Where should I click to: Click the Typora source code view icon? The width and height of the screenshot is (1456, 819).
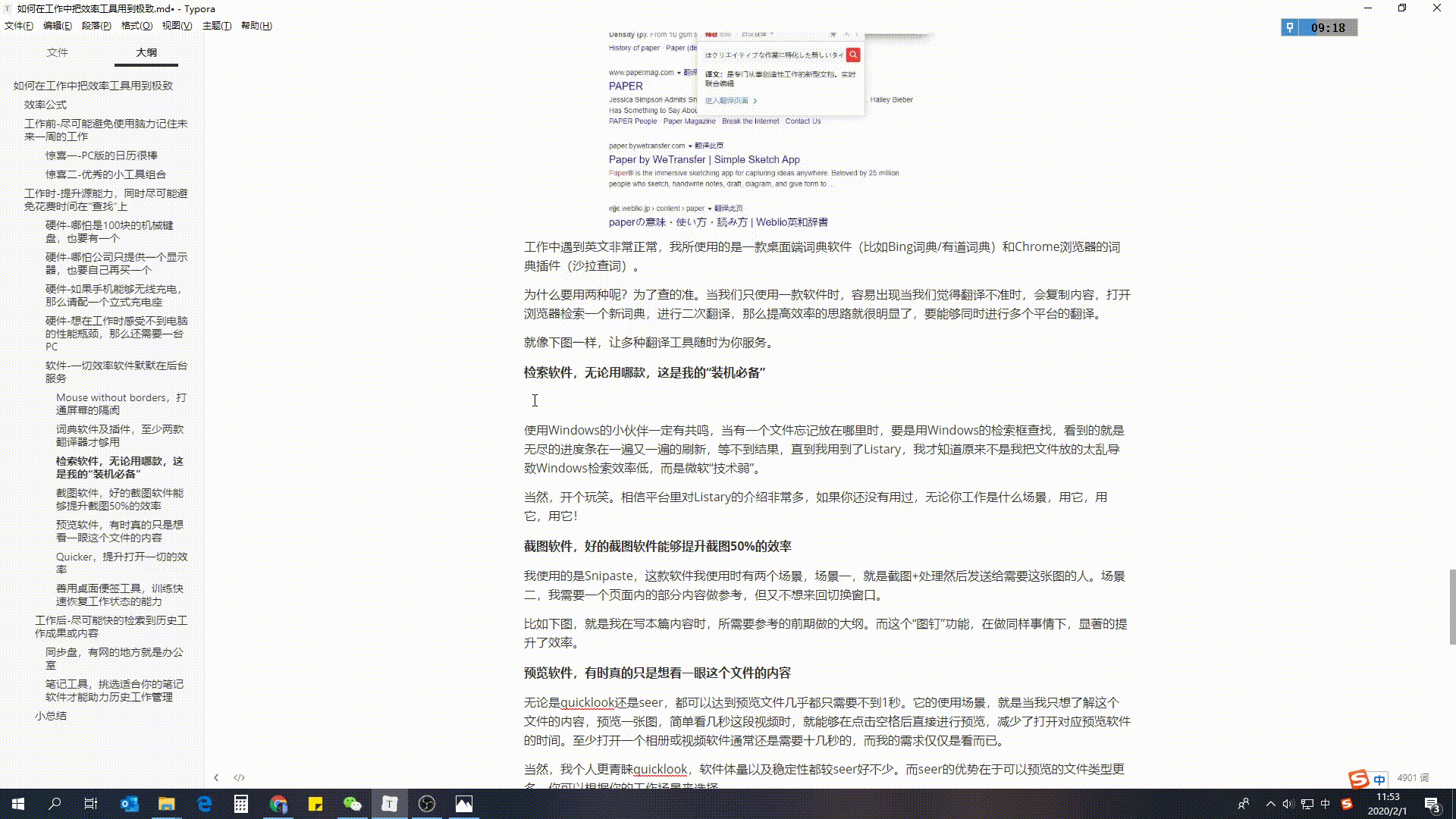click(239, 777)
